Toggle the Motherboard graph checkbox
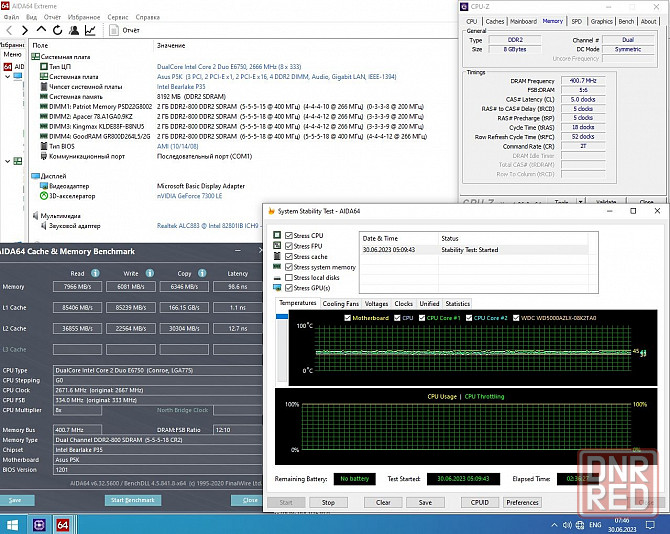 pos(347,318)
